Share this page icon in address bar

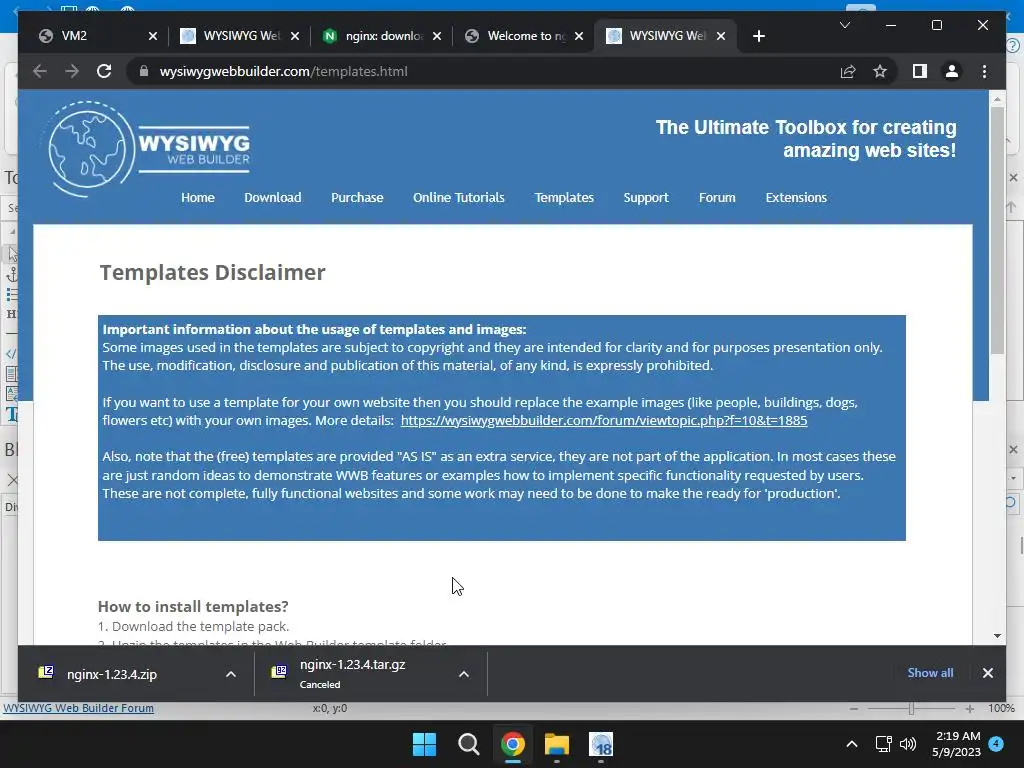click(848, 71)
